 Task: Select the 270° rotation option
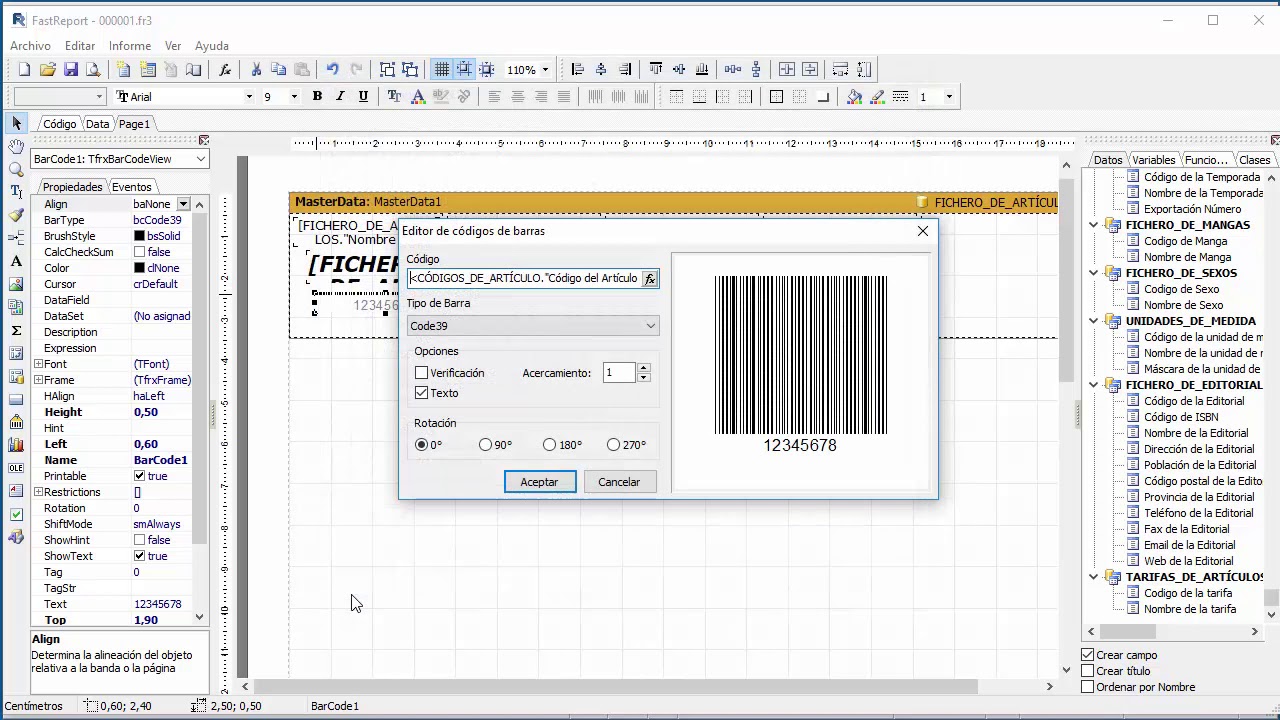613,445
